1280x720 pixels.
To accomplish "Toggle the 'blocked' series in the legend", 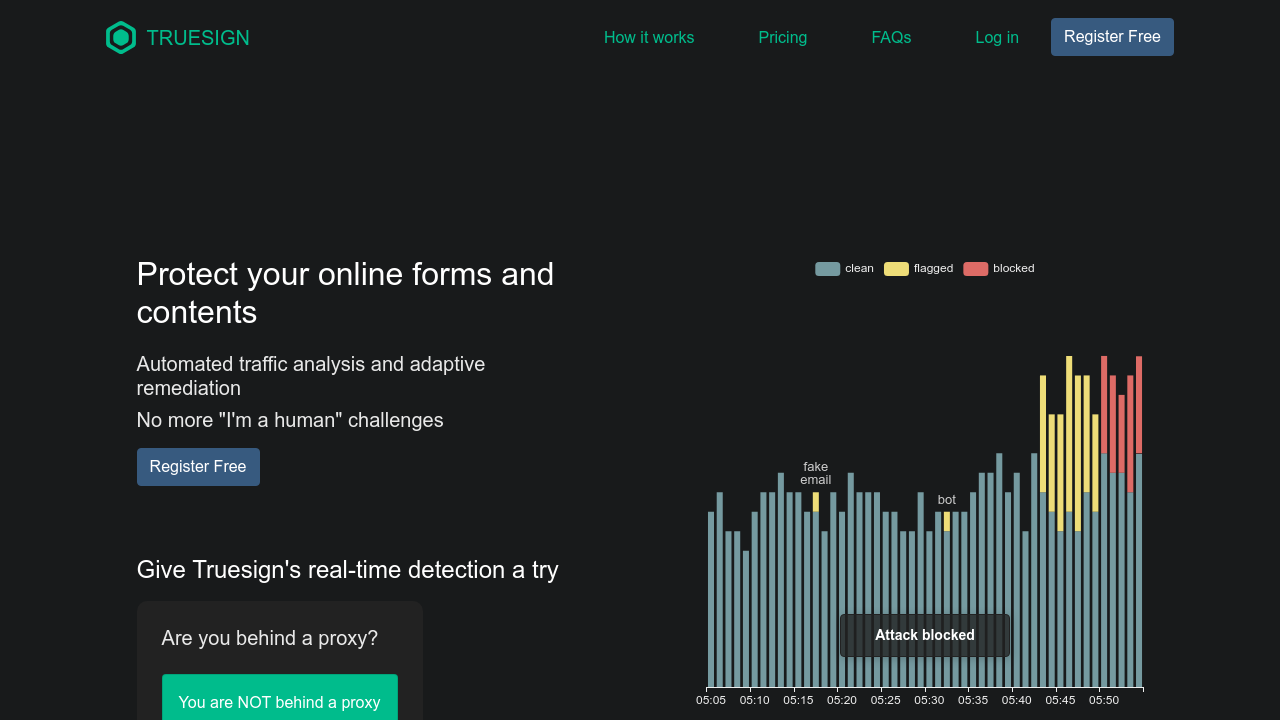I will pyautogui.click(x=1013, y=268).
